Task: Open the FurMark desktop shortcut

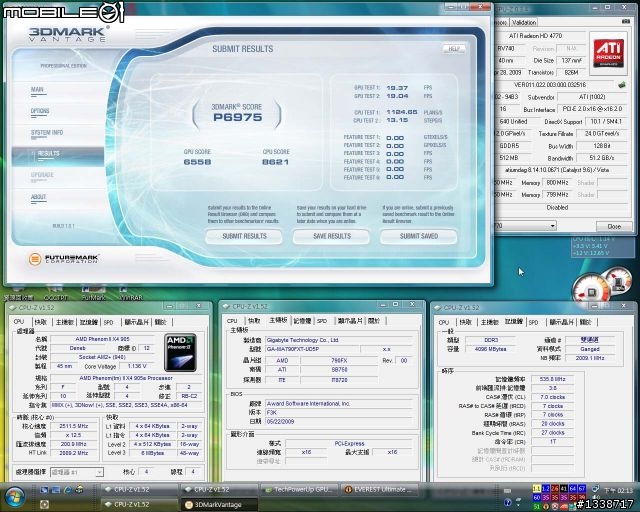Action: (x=94, y=292)
